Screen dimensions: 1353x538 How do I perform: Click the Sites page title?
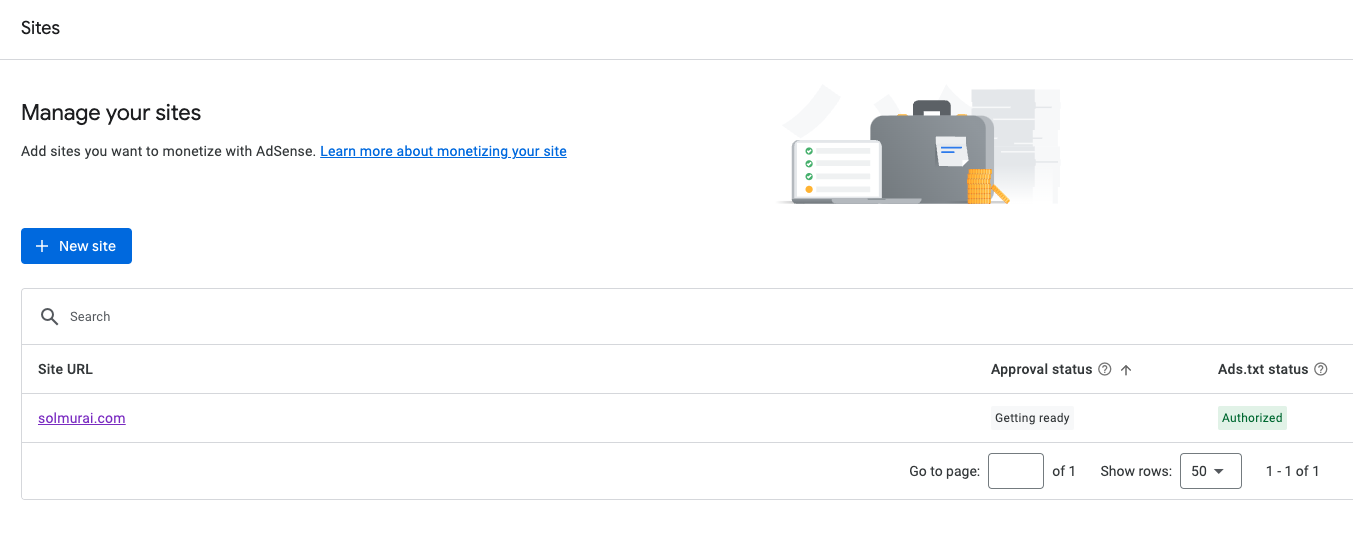point(41,28)
